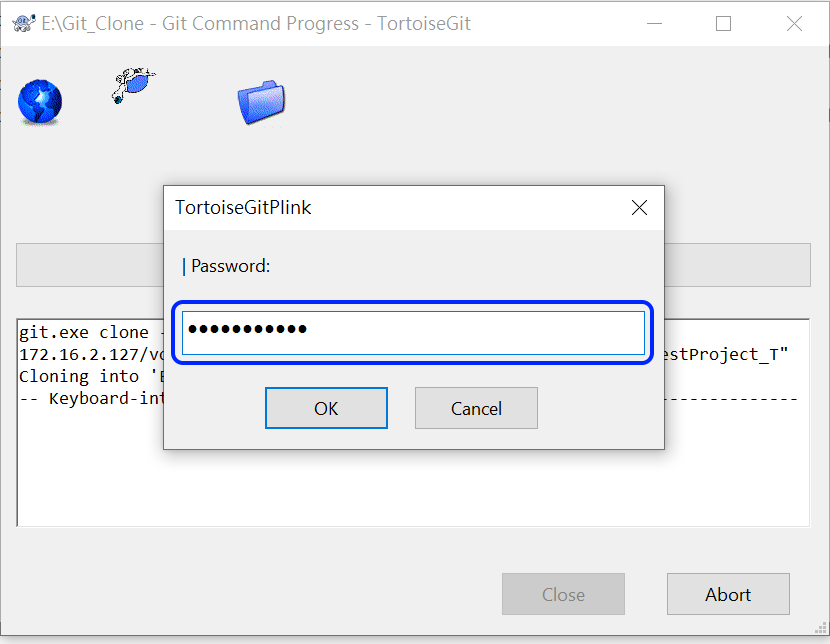
Task: Confirm the password with OK
Action: tap(326, 408)
